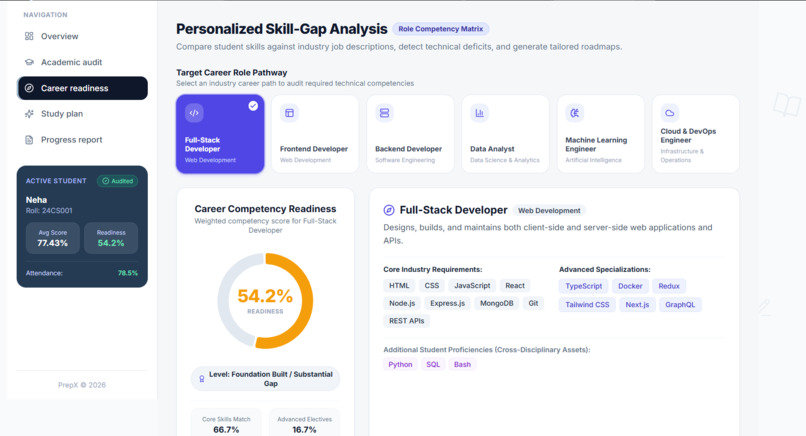This screenshot has width=806, height=436.
Task: Click the check icon in the Audited badge
Action: coord(105,181)
